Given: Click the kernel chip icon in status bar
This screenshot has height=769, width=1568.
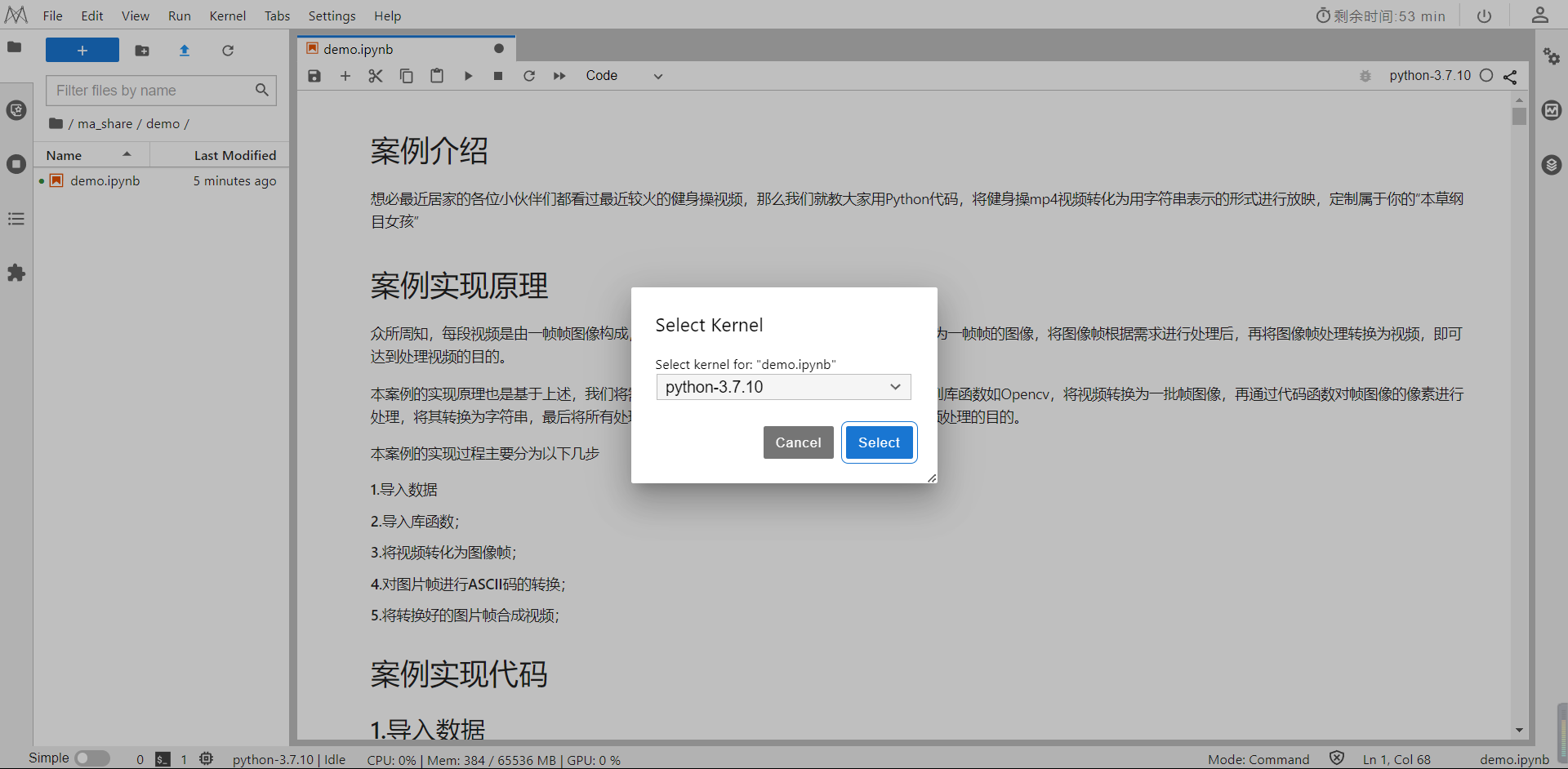Looking at the screenshot, I should (x=207, y=758).
